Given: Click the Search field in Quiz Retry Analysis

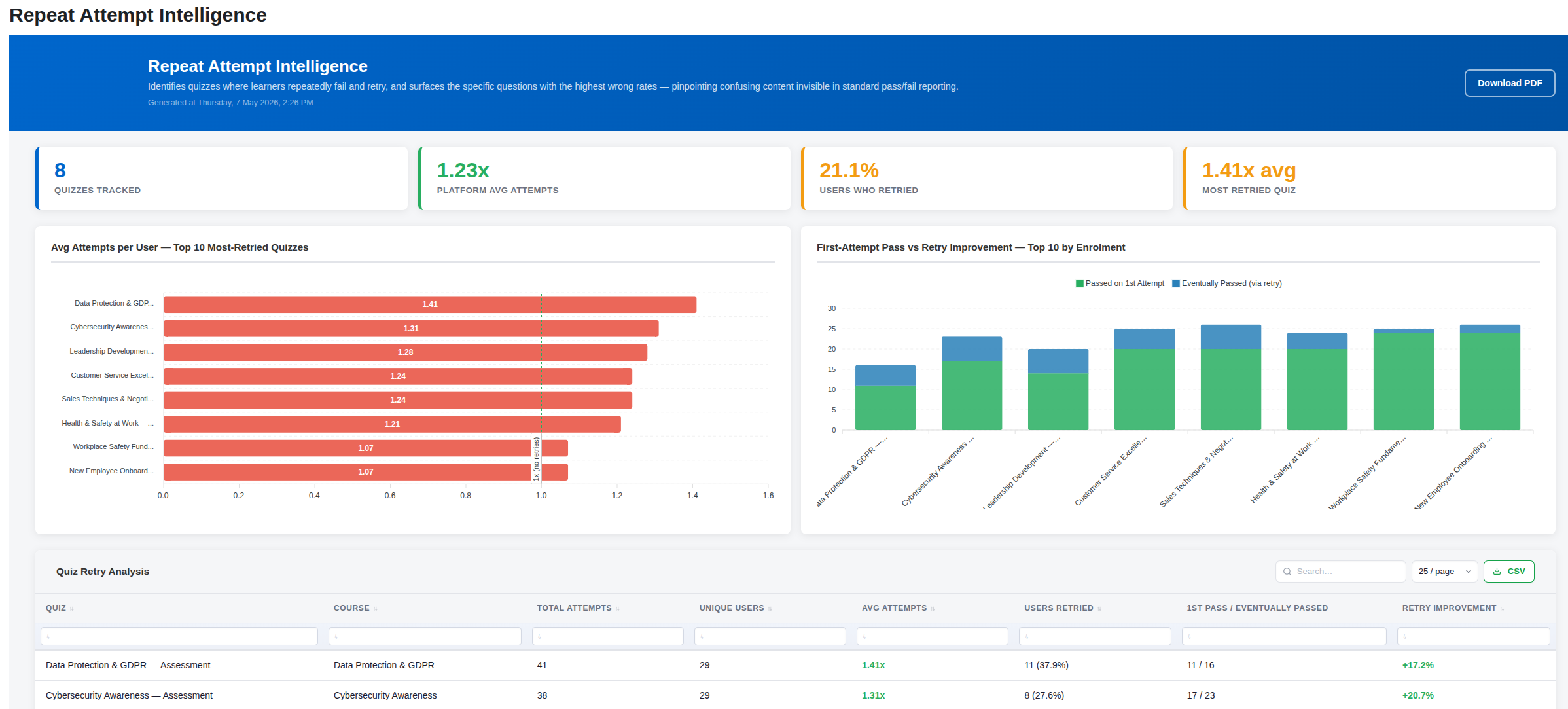Looking at the screenshot, I should point(1340,572).
